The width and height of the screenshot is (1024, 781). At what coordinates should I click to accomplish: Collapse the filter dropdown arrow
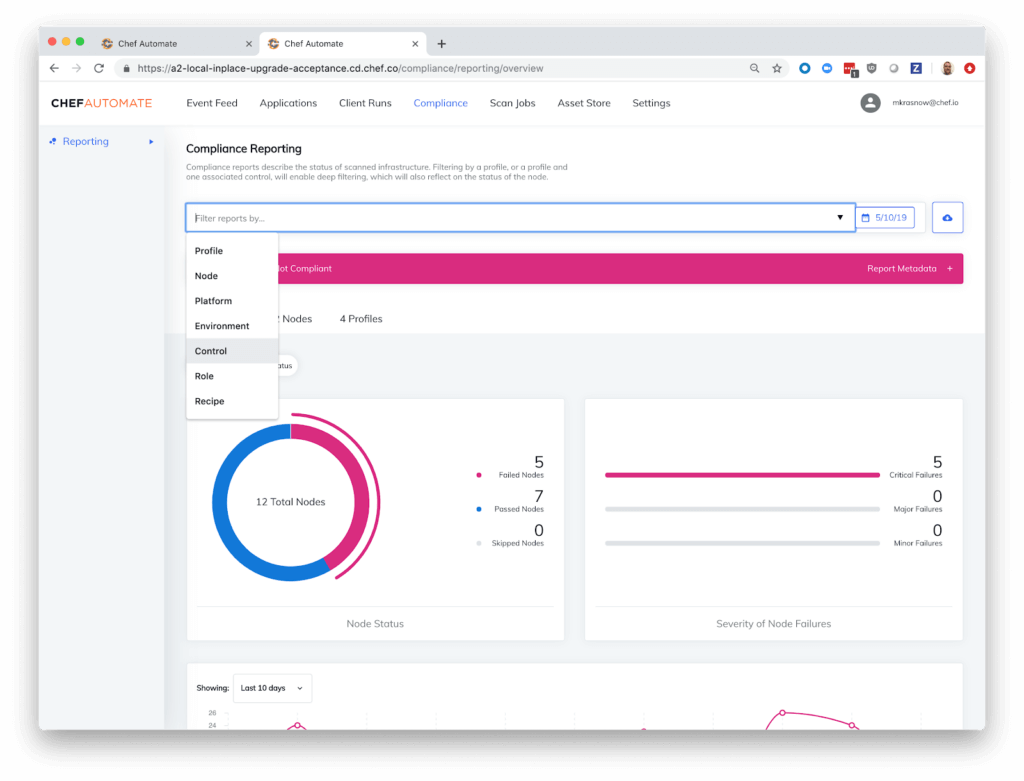(840, 218)
